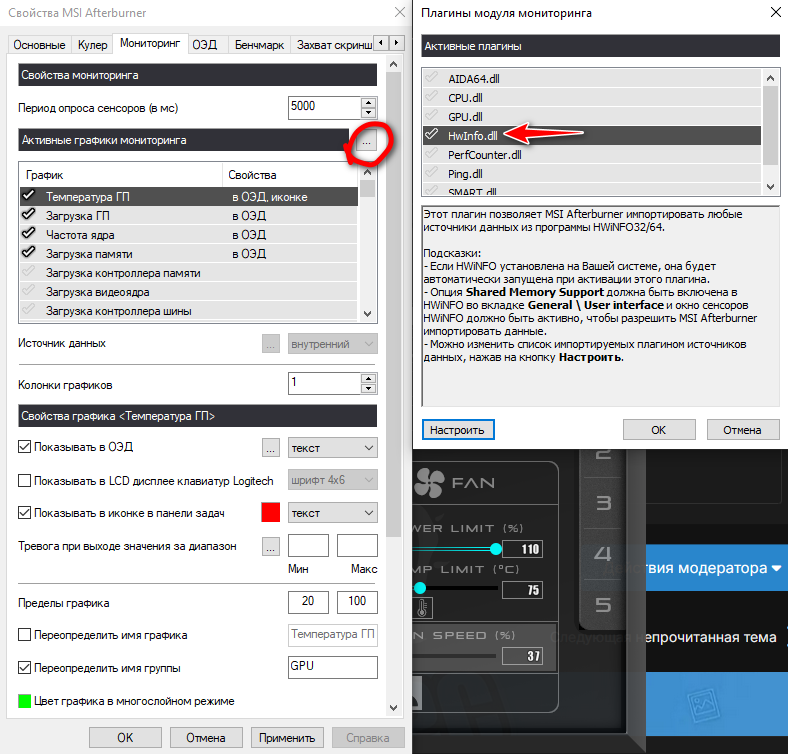788x754 pixels.
Task: Click group name field GPU
Action: [x=333, y=667]
